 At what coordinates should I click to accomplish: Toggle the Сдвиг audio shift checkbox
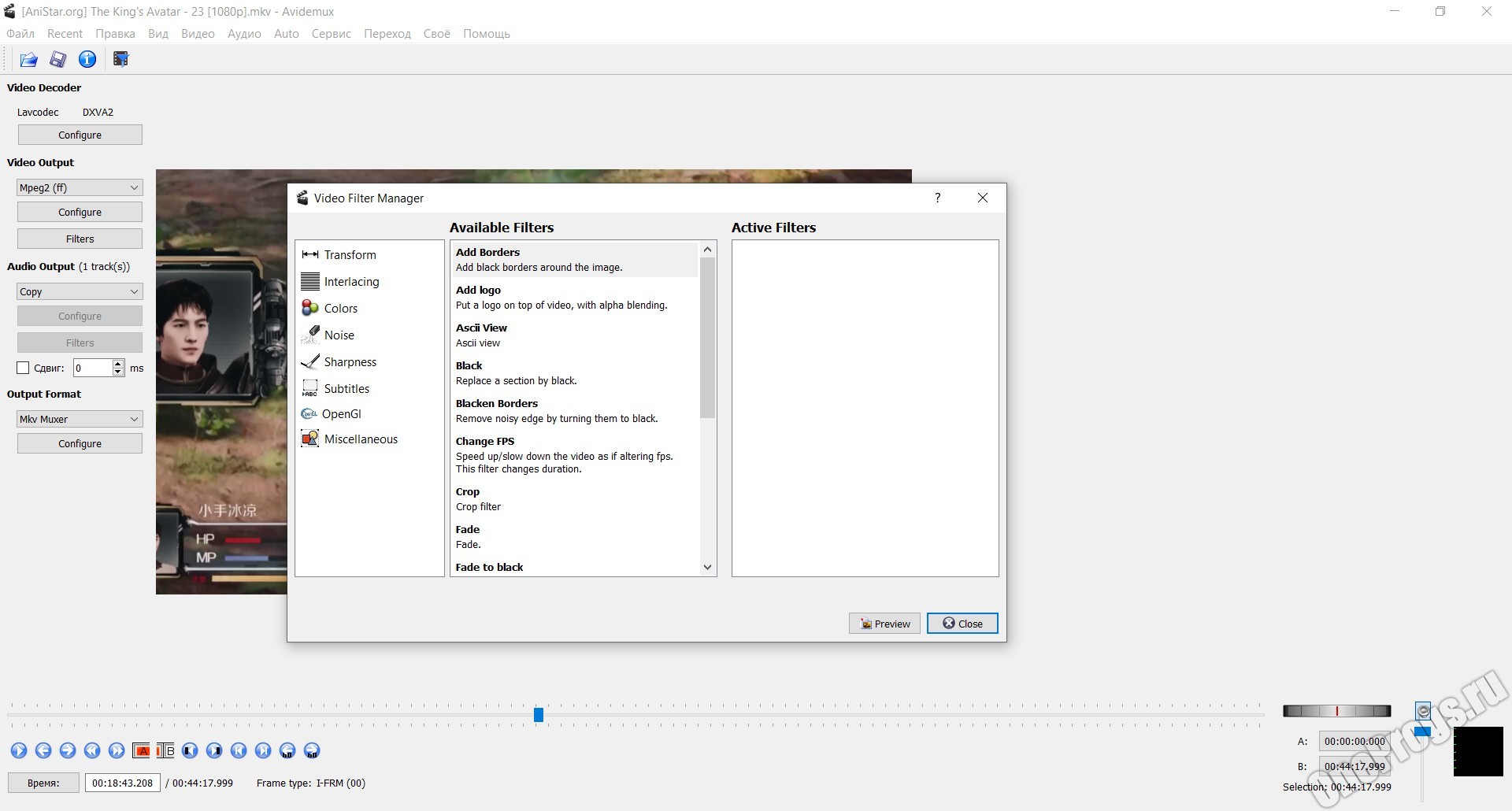pyautogui.click(x=23, y=368)
